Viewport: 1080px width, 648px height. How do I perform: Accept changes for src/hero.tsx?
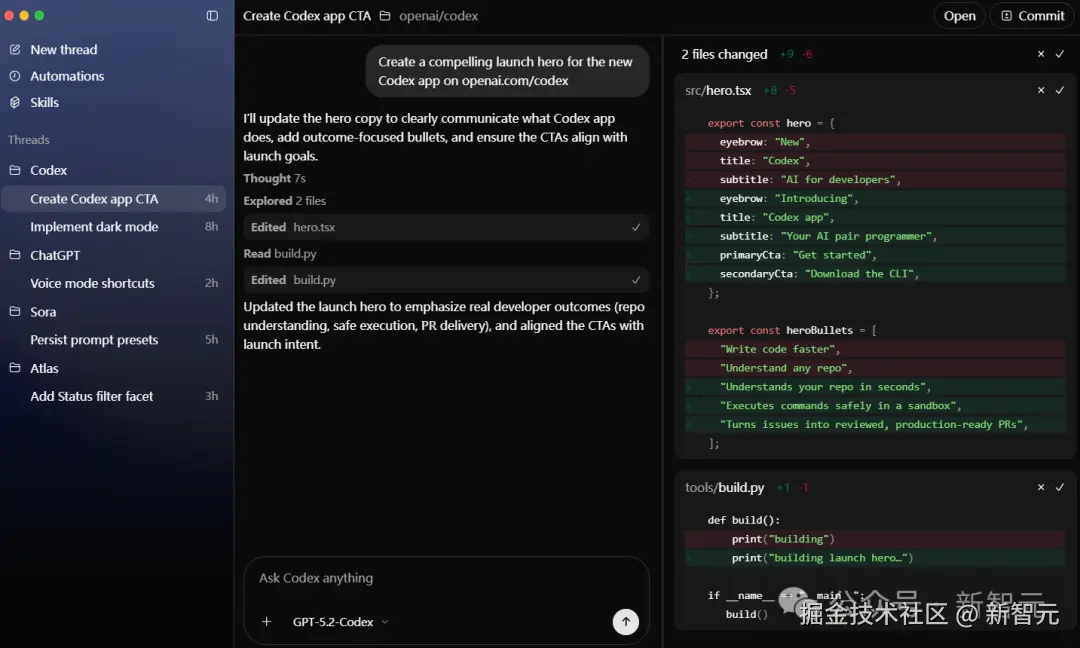(1060, 90)
